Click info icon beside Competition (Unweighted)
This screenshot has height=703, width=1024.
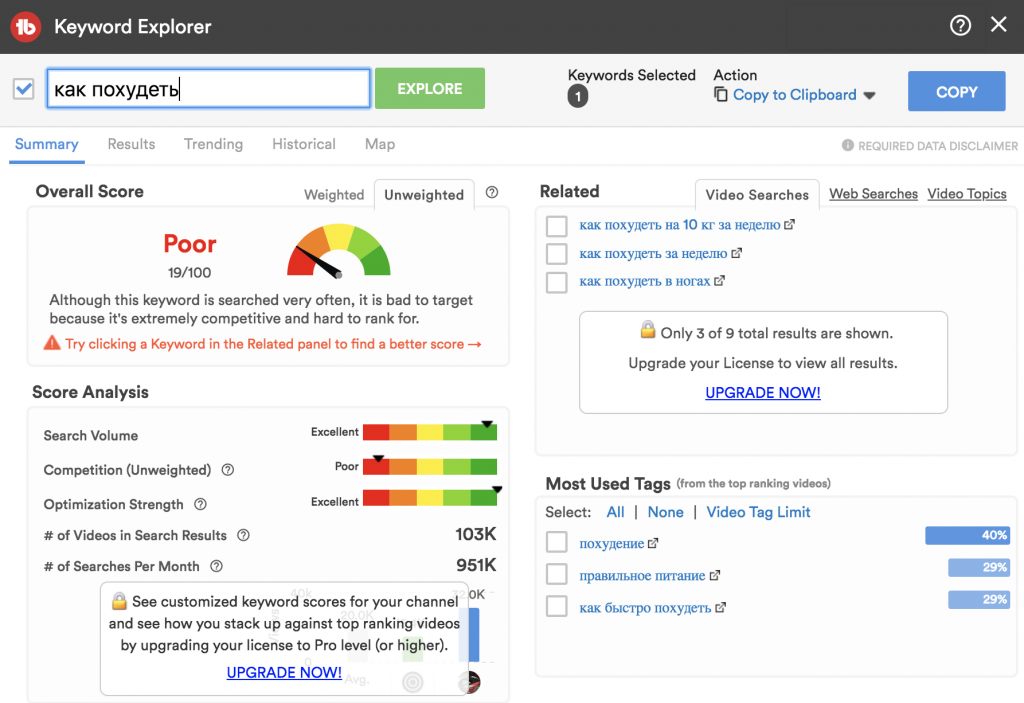[228, 470]
